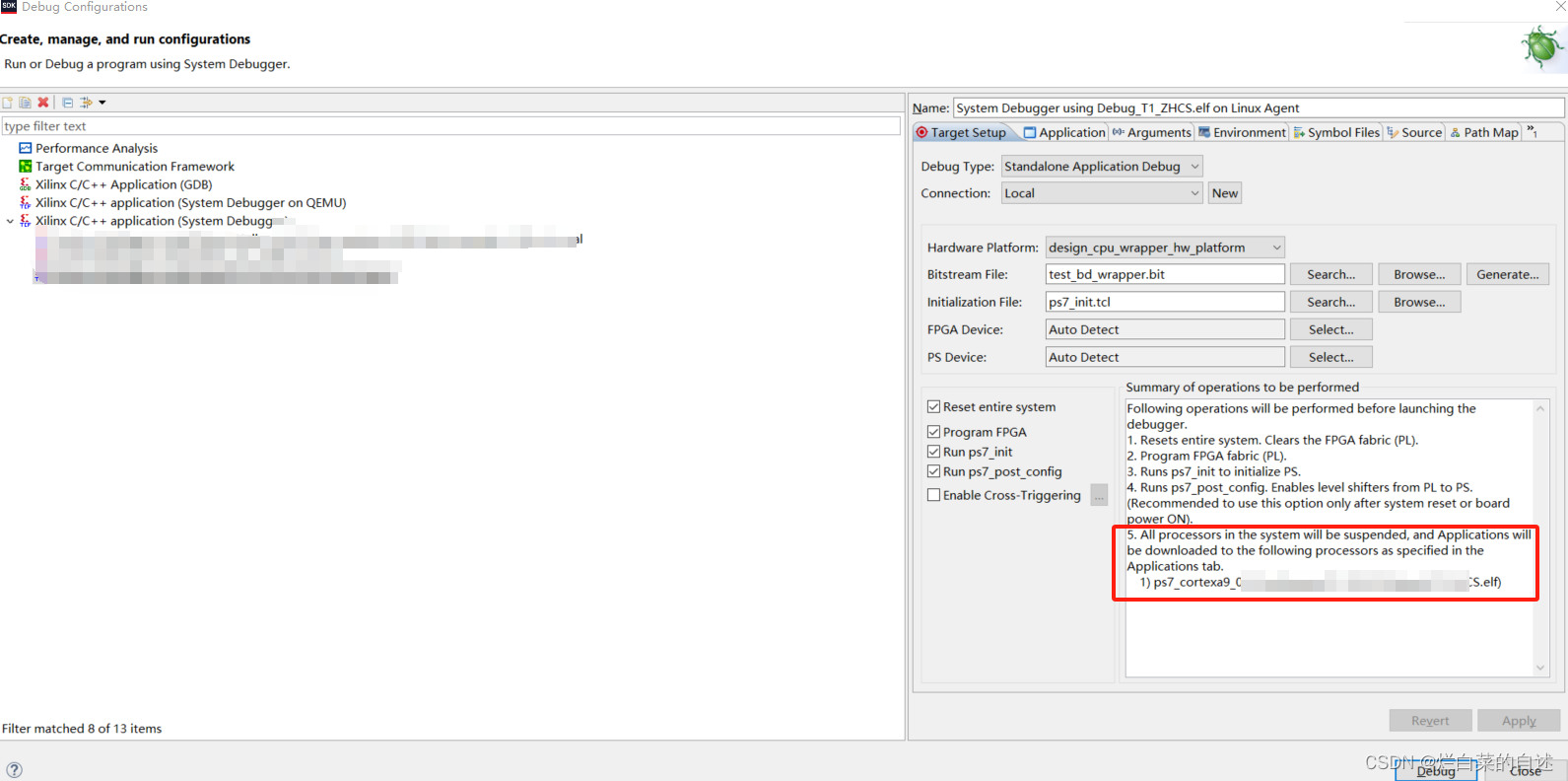1568x781 pixels.
Task: Open the Application tab
Action: click(1064, 132)
